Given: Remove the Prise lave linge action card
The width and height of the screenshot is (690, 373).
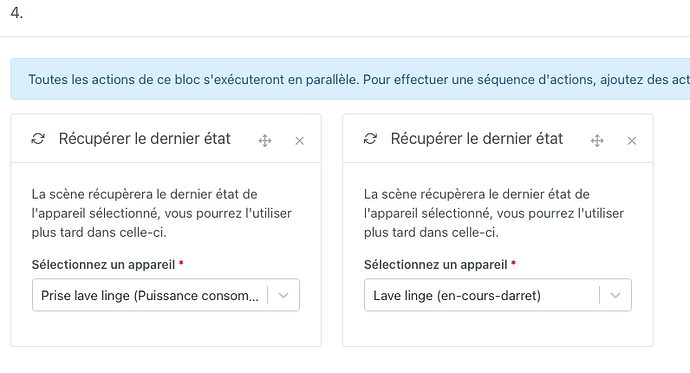Looking at the screenshot, I should tap(300, 141).
